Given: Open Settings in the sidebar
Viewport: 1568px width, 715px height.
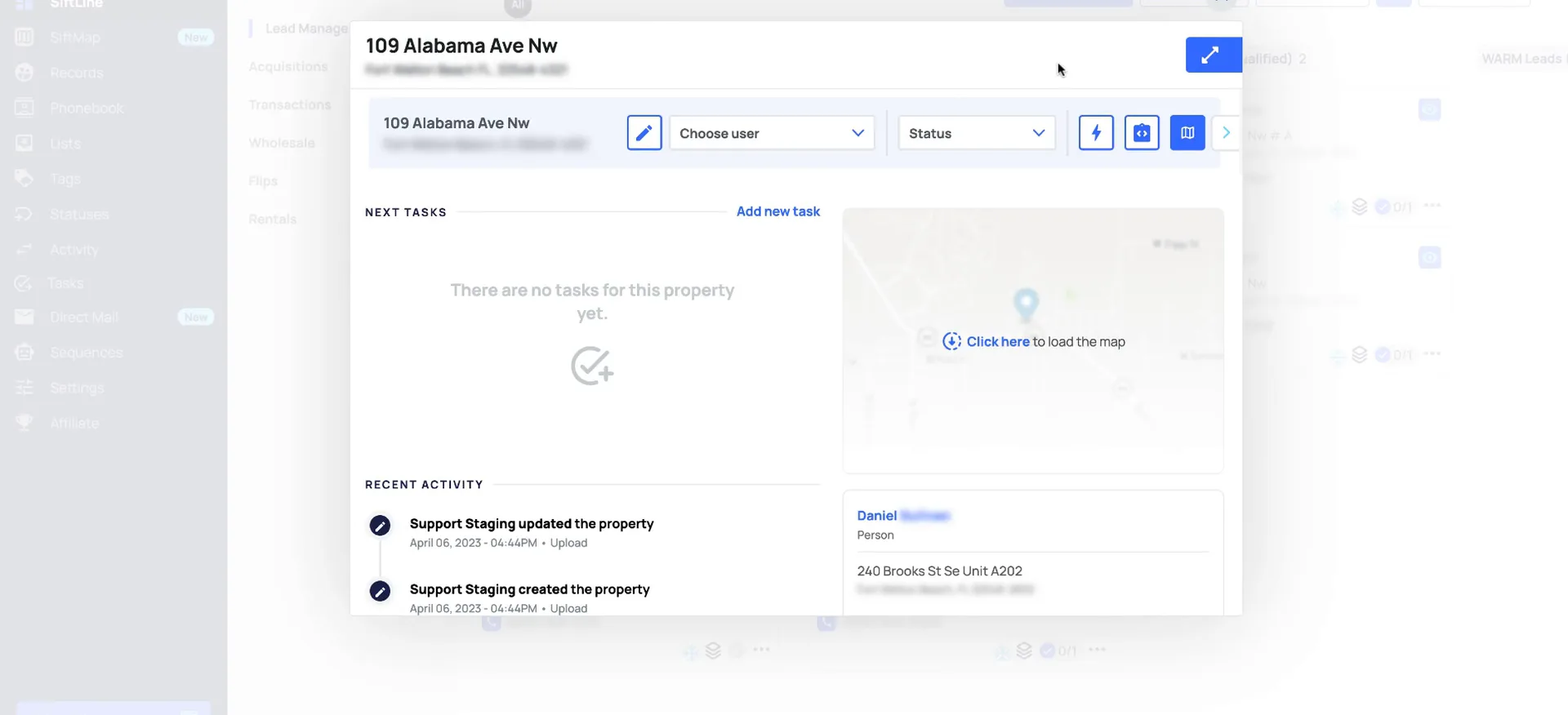Looking at the screenshot, I should point(77,388).
